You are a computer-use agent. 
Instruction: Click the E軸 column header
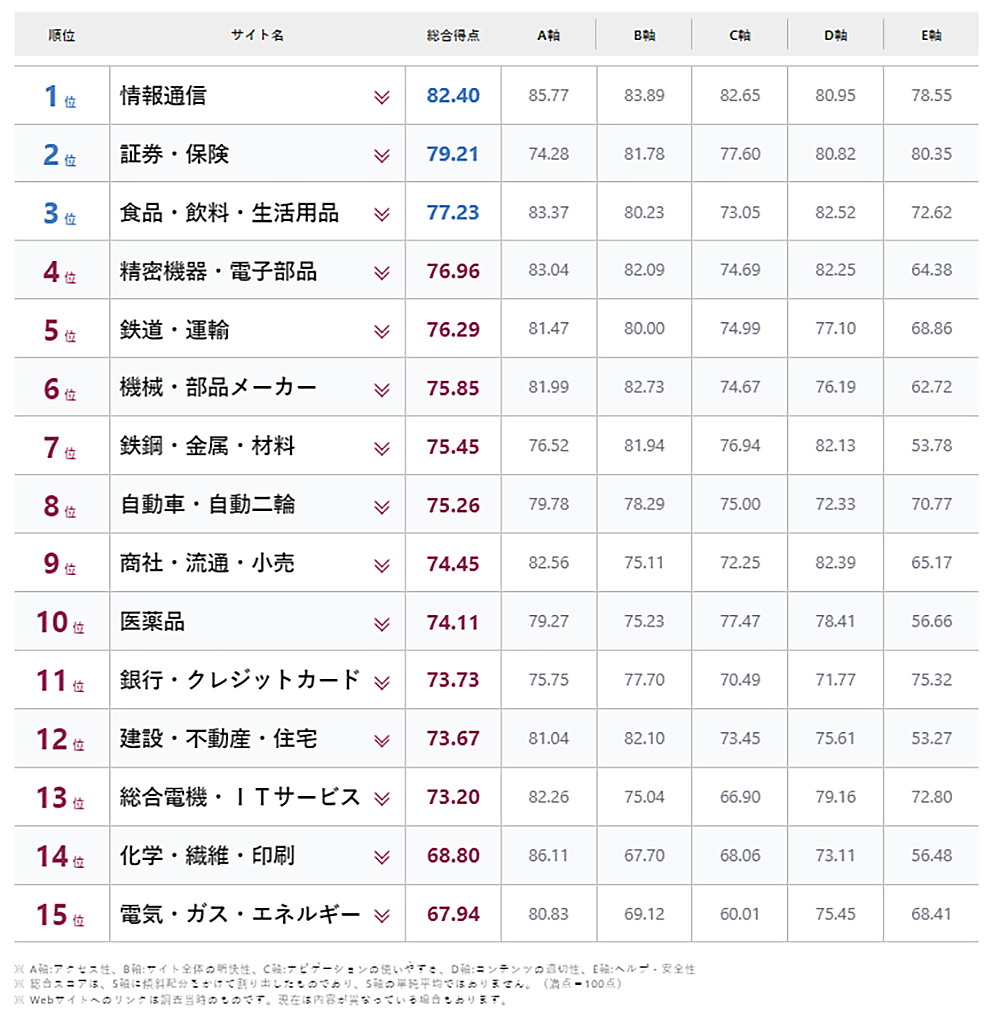[931, 35]
